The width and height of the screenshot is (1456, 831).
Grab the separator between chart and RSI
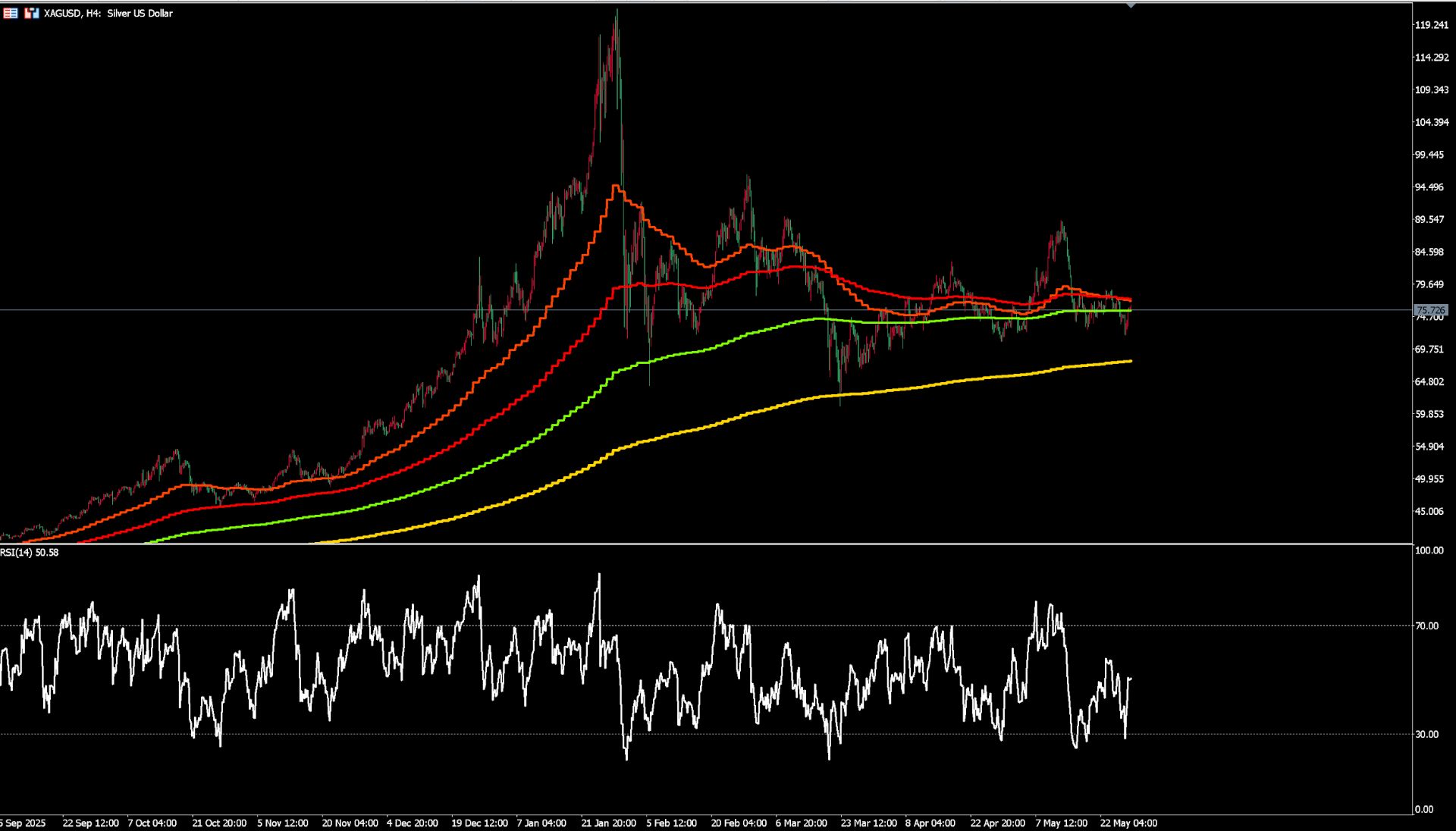coord(705,544)
